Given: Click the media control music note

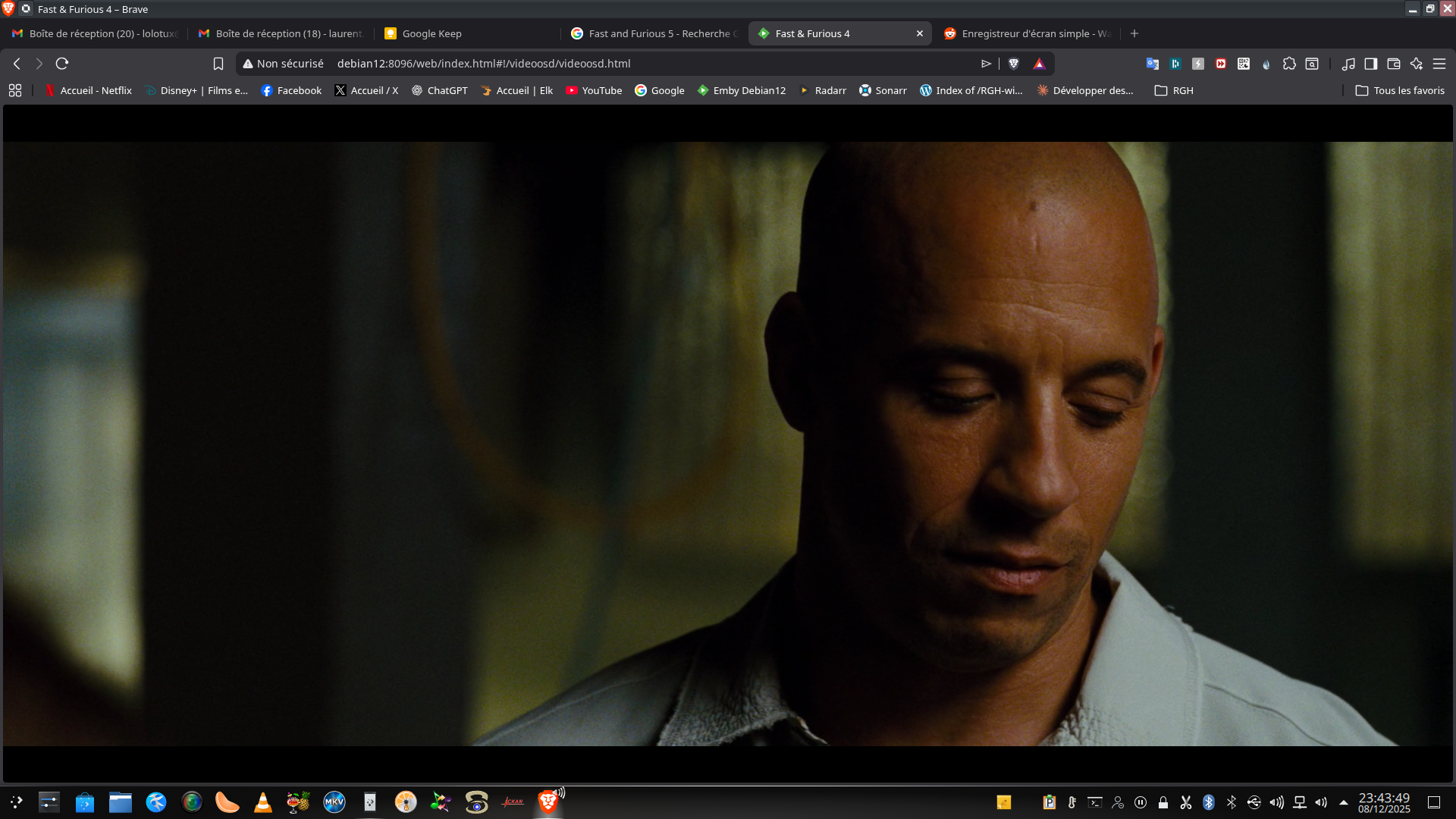Looking at the screenshot, I should [x=1348, y=64].
